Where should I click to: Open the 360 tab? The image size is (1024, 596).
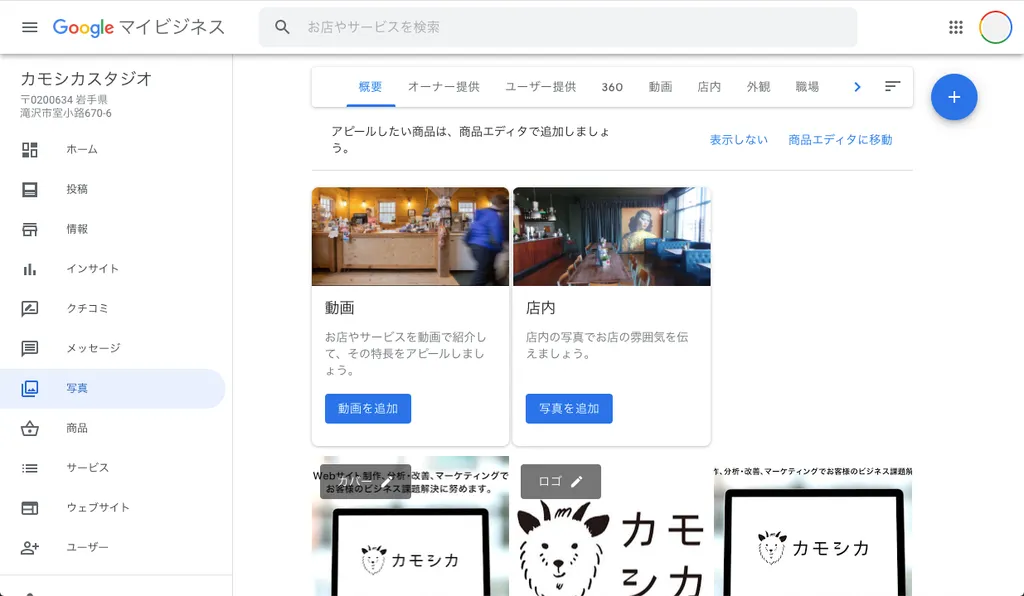tap(612, 87)
